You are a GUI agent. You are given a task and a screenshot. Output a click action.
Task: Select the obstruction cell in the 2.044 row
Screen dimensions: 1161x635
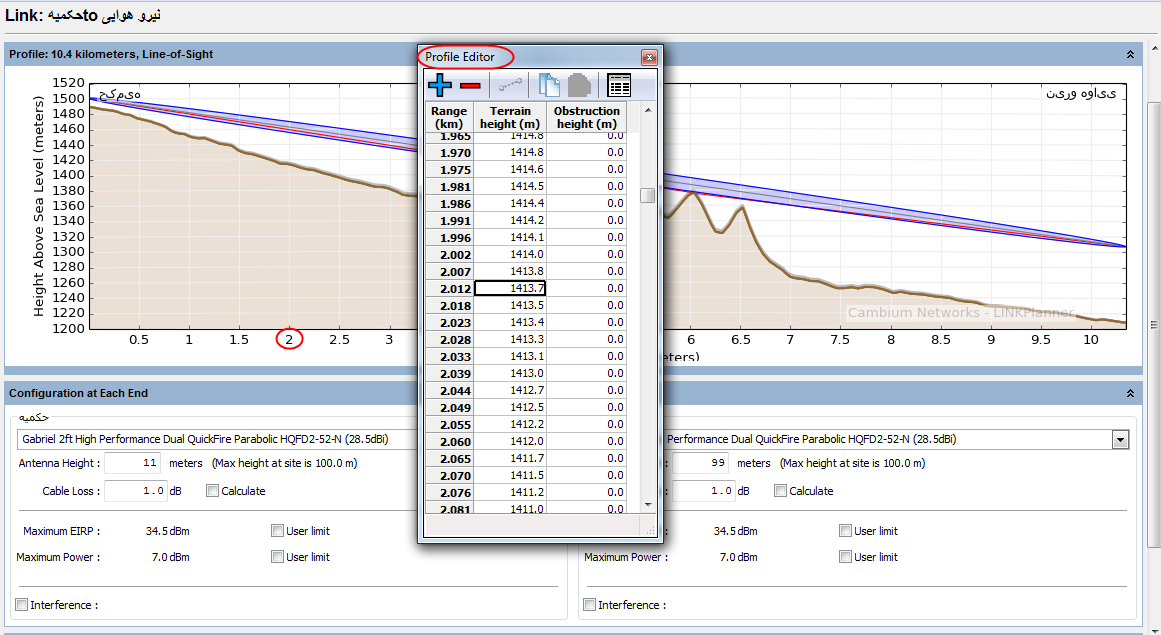point(586,390)
